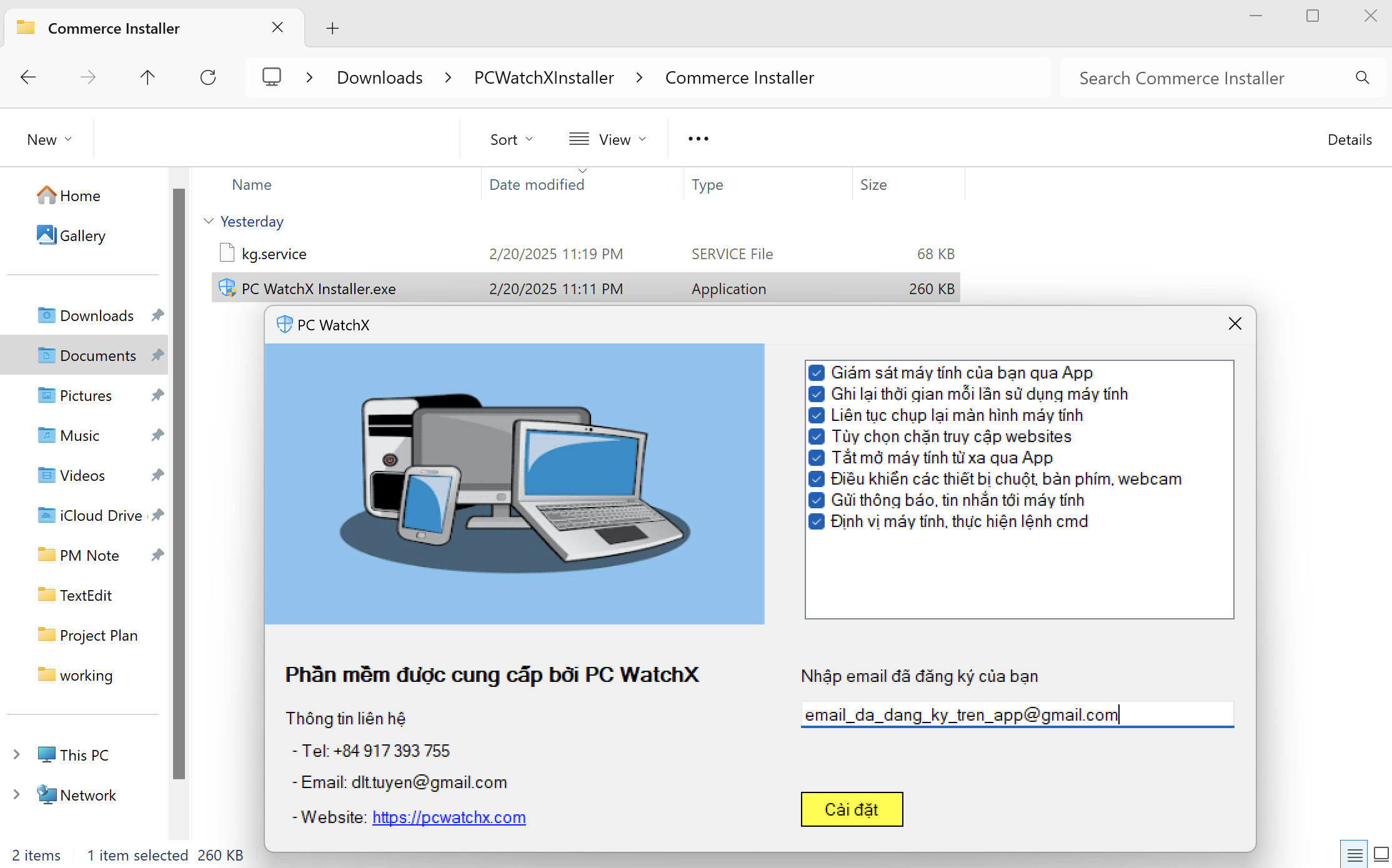Expand This PC in navigation pane
Screen dimensions: 1392x868
point(17,754)
